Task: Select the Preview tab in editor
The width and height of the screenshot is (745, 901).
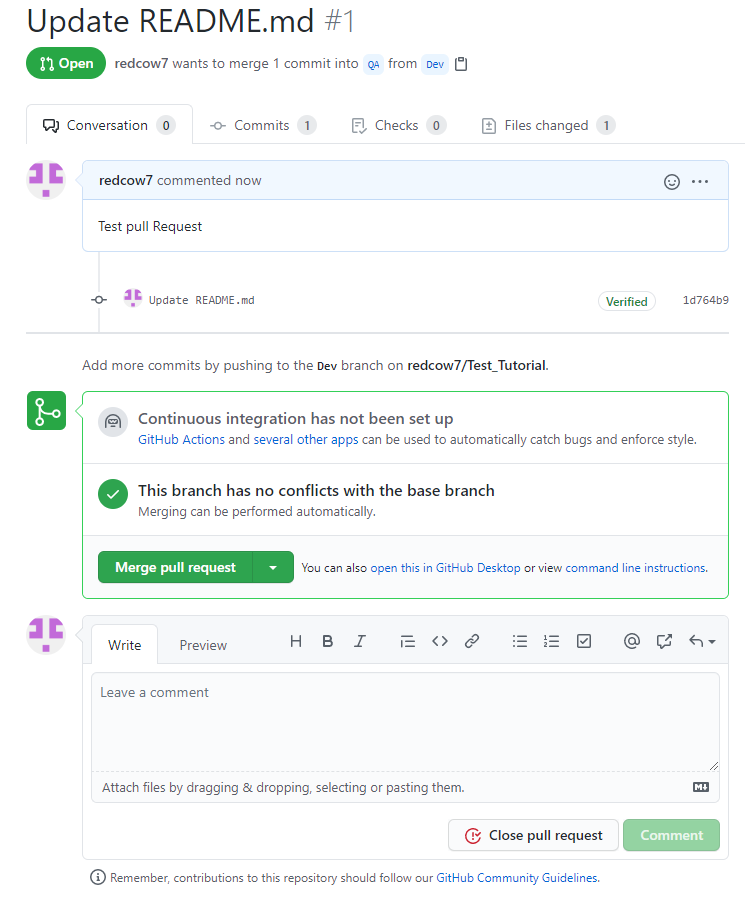Action: pos(203,645)
